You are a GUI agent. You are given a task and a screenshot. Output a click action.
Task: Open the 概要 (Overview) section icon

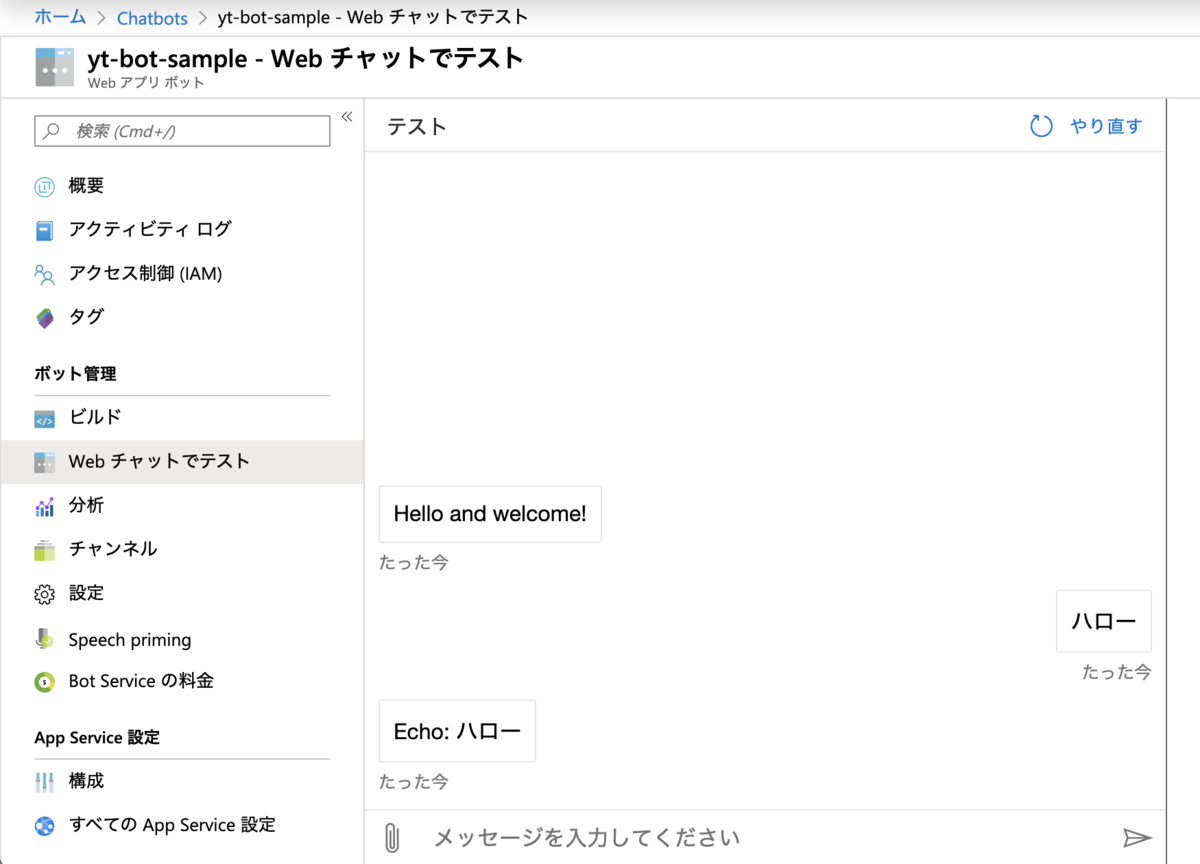(44, 185)
